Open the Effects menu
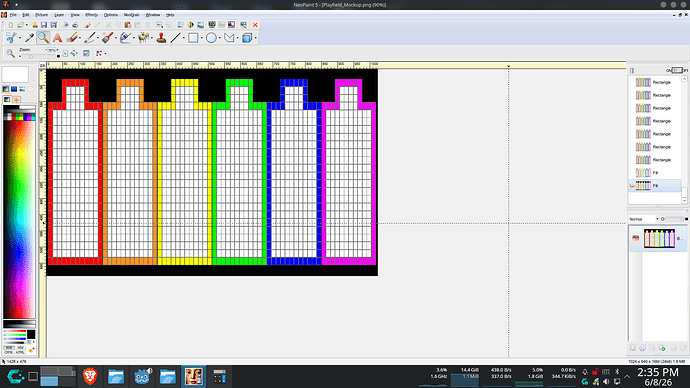The image size is (690, 388). pyautogui.click(x=92, y=15)
